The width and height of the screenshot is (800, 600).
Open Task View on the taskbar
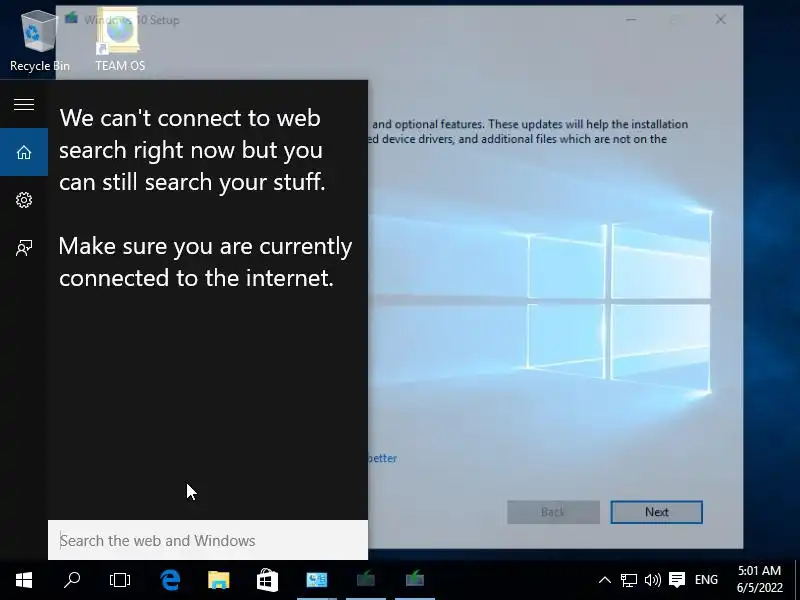pyautogui.click(x=120, y=580)
